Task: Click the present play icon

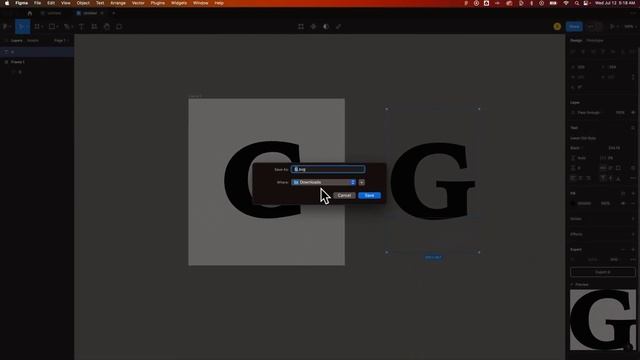Action: click(x=612, y=27)
